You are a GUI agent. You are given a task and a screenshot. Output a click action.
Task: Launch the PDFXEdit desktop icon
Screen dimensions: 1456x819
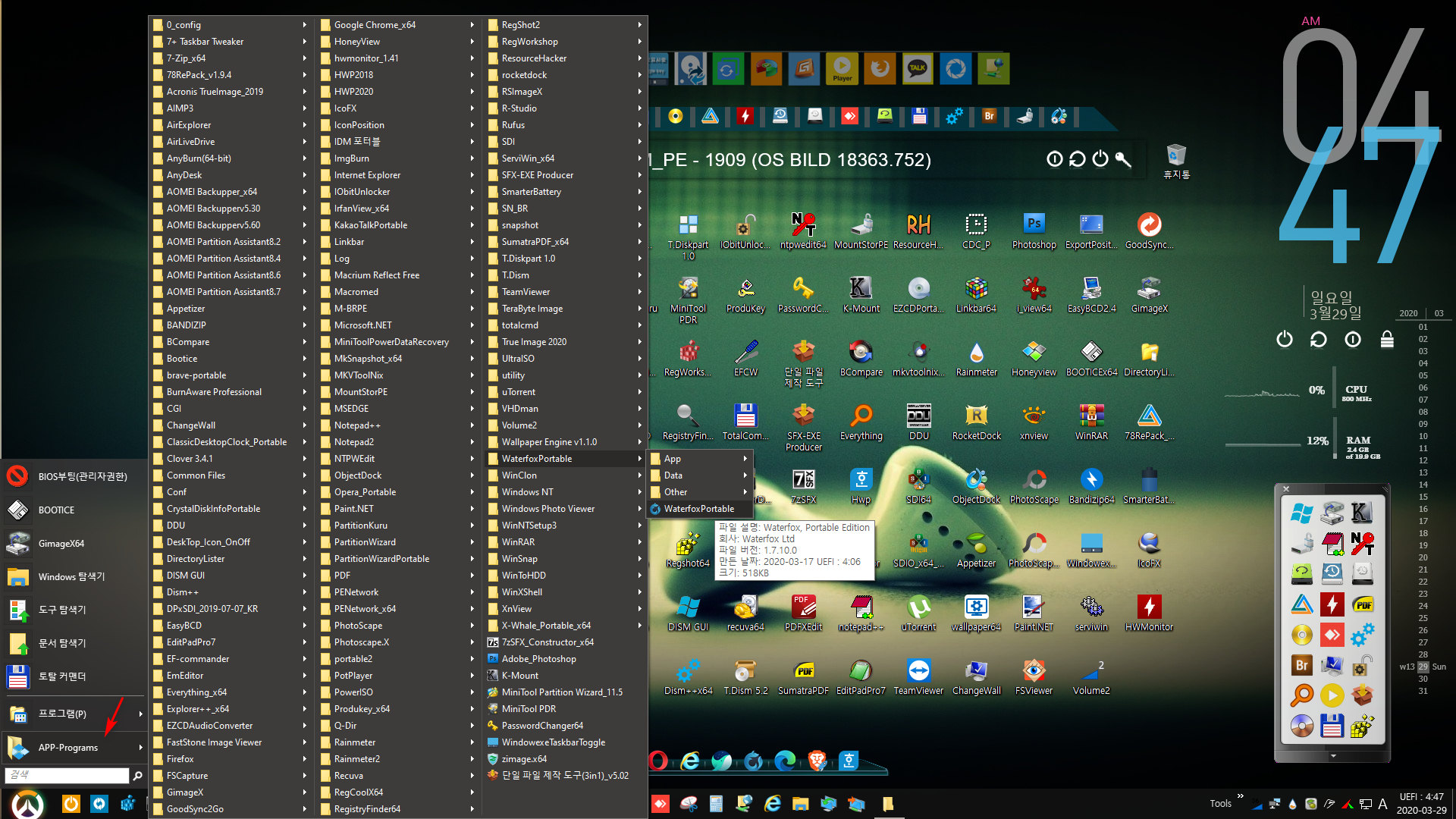pyautogui.click(x=803, y=613)
